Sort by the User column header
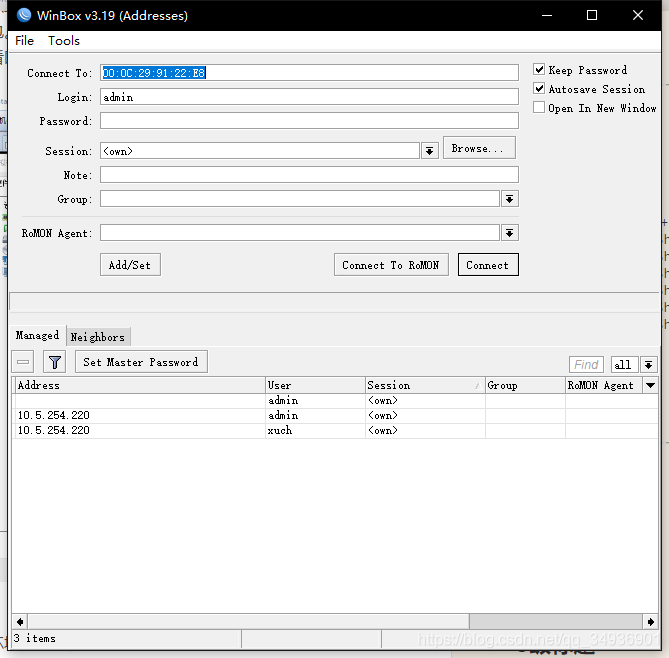Viewport: 669px width, 658px height. (315, 385)
